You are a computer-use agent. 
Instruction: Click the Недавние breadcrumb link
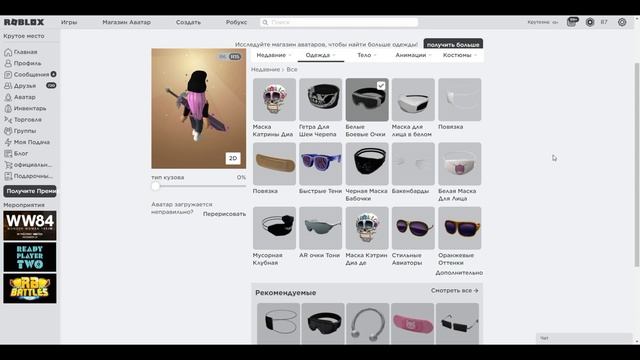[265, 70]
